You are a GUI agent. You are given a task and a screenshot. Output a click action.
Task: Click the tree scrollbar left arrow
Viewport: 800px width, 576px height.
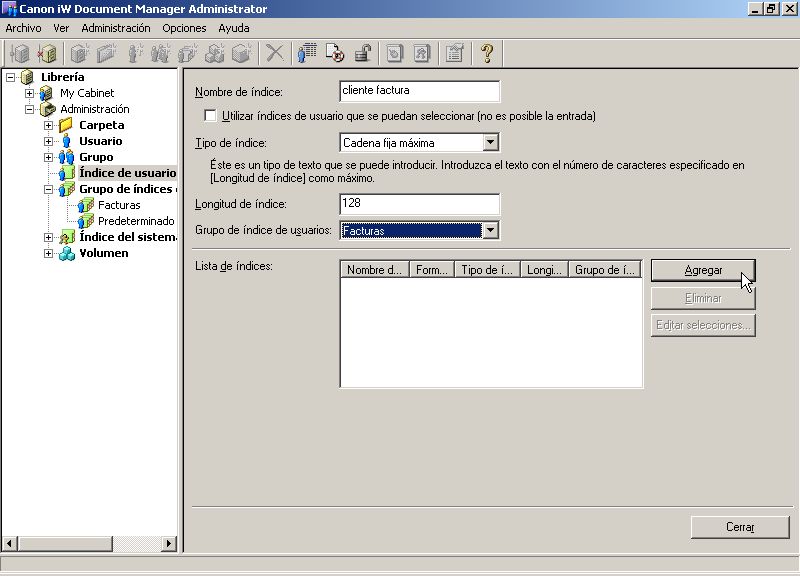tap(10, 544)
